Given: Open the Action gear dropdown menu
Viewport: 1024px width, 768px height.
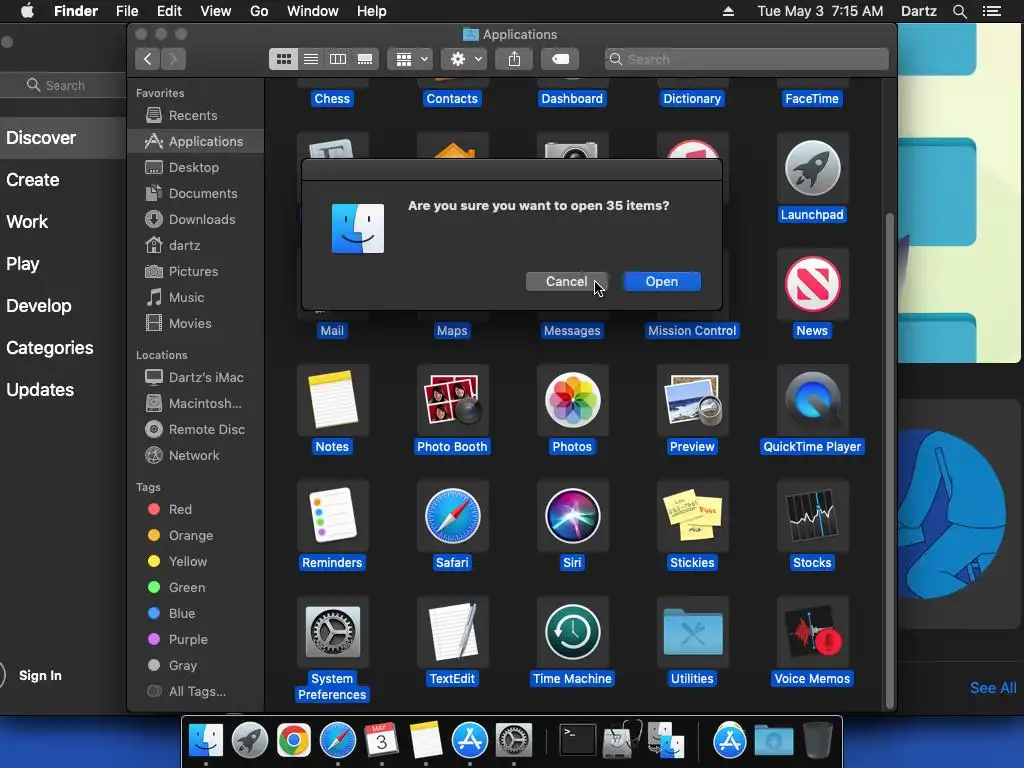Looking at the screenshot, I should tap(465, 59).
